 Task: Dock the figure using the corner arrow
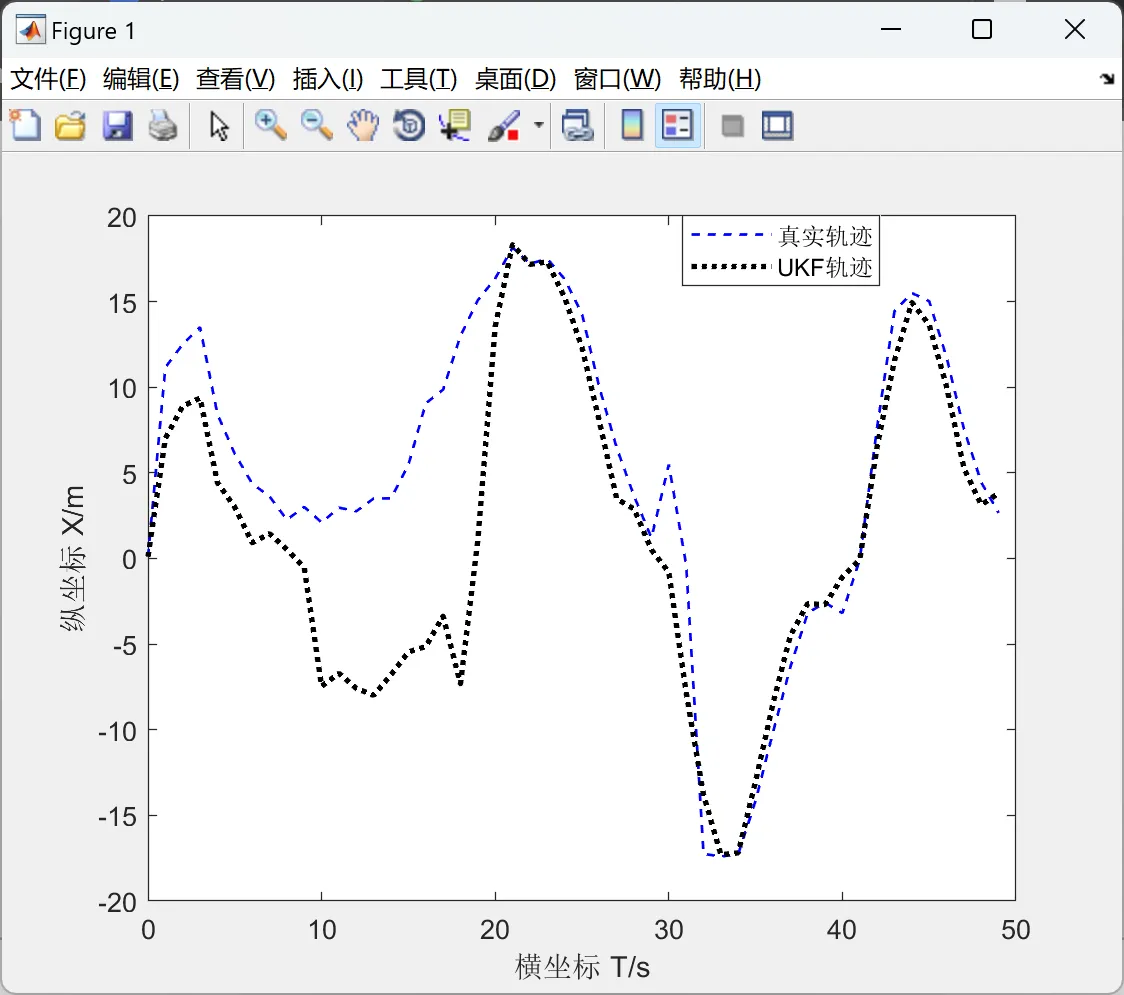[1108, 79]
